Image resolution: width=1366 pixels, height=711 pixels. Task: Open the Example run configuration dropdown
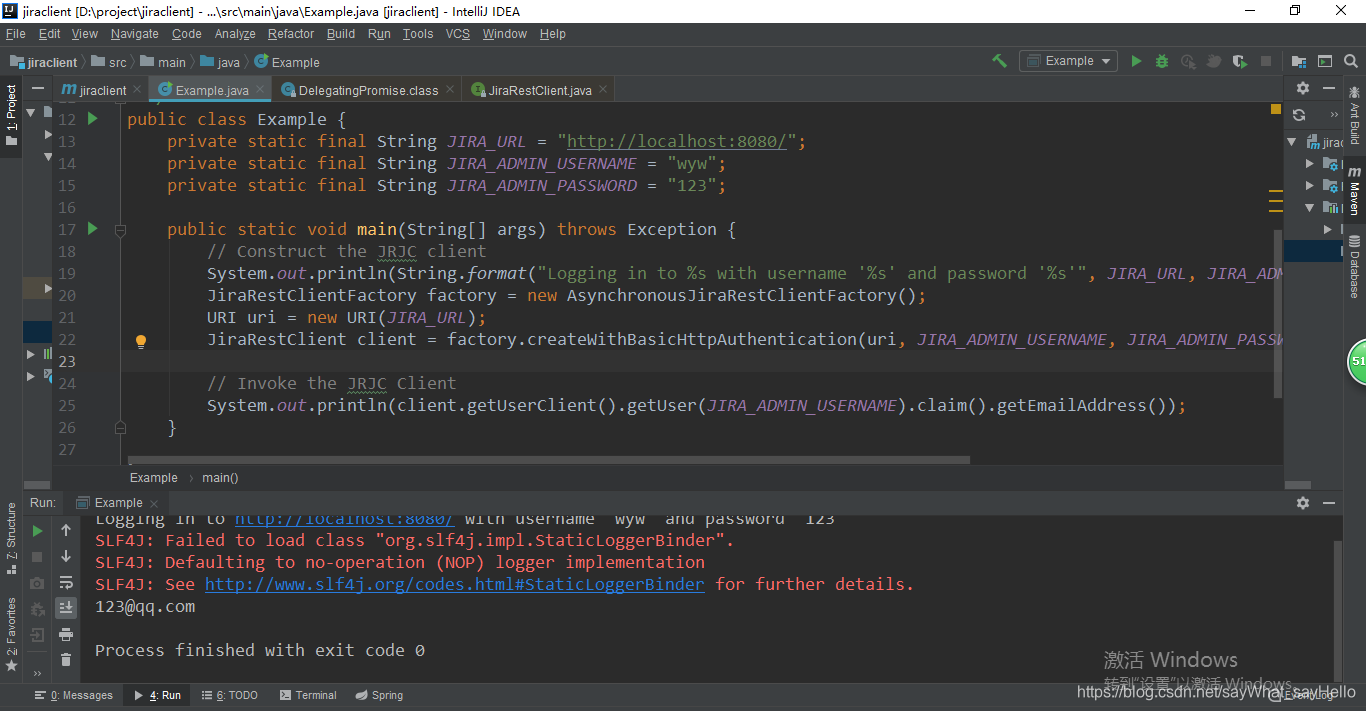(x=1068, y=61)
